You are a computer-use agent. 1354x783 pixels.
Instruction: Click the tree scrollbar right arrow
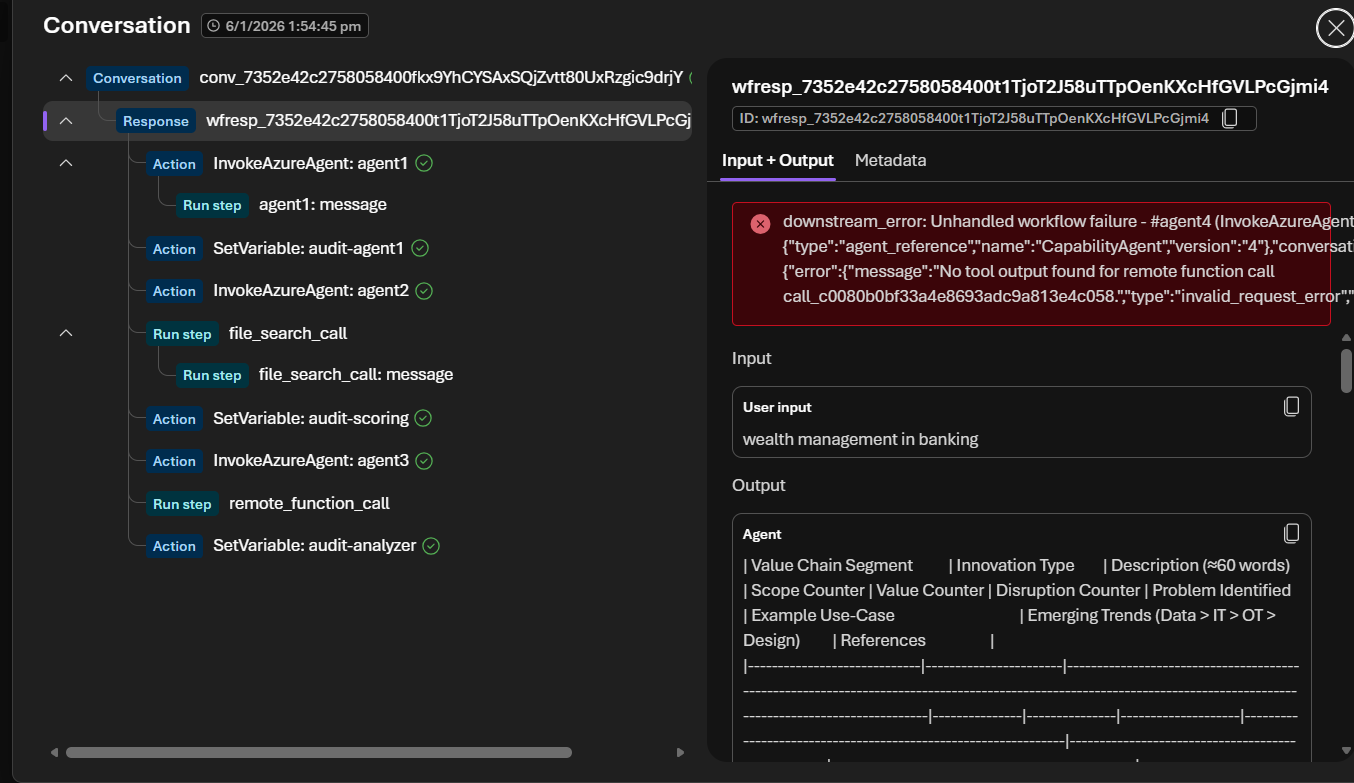click(680, 752)
